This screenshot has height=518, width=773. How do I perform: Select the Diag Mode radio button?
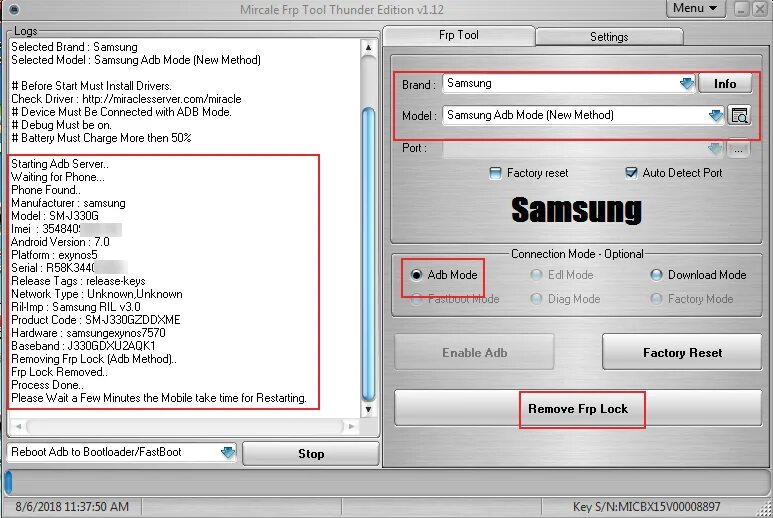pos(536,299)
